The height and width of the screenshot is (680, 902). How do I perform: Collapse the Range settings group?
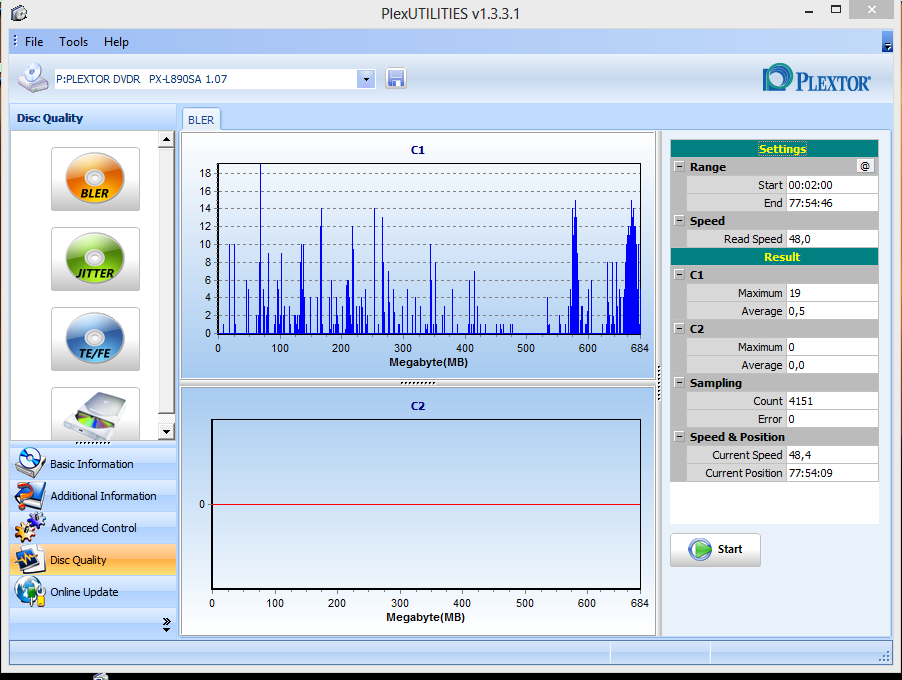(679, 167)
